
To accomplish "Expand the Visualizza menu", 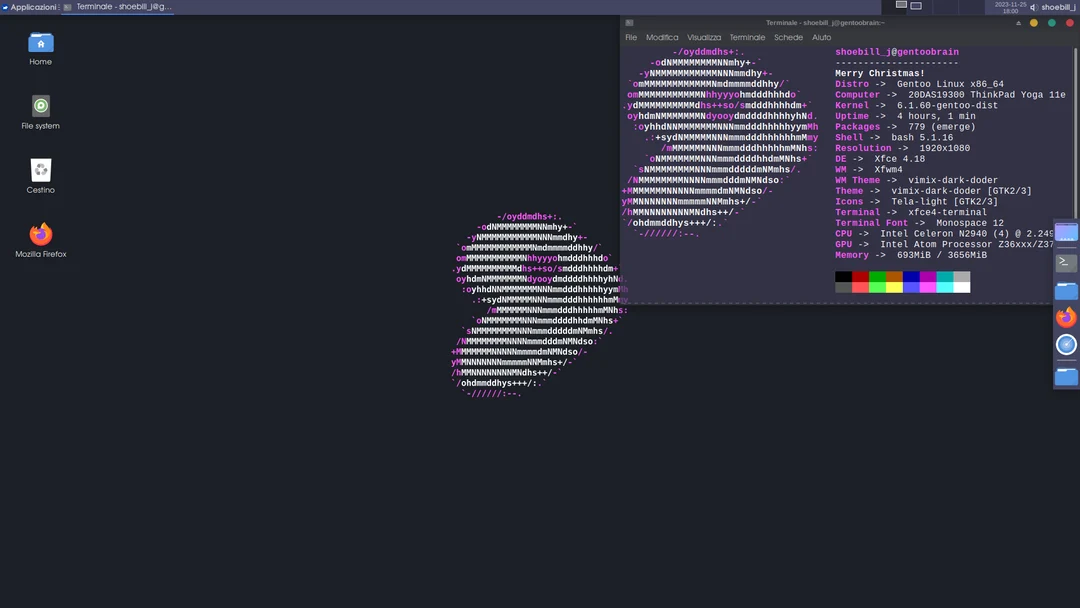I will tap(704, 37).
